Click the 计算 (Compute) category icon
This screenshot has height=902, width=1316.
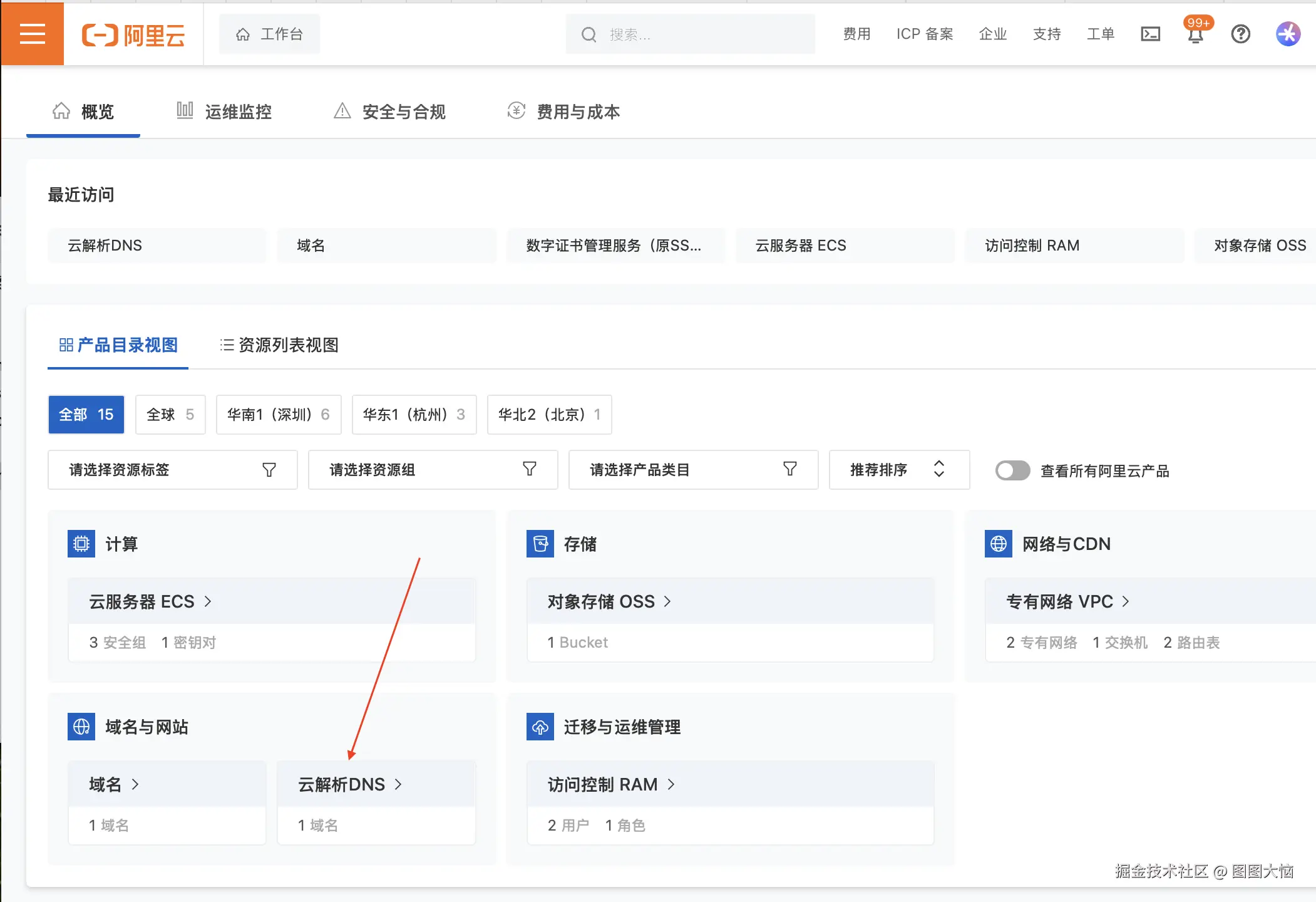pyautogui.click(x=81, y=544)
